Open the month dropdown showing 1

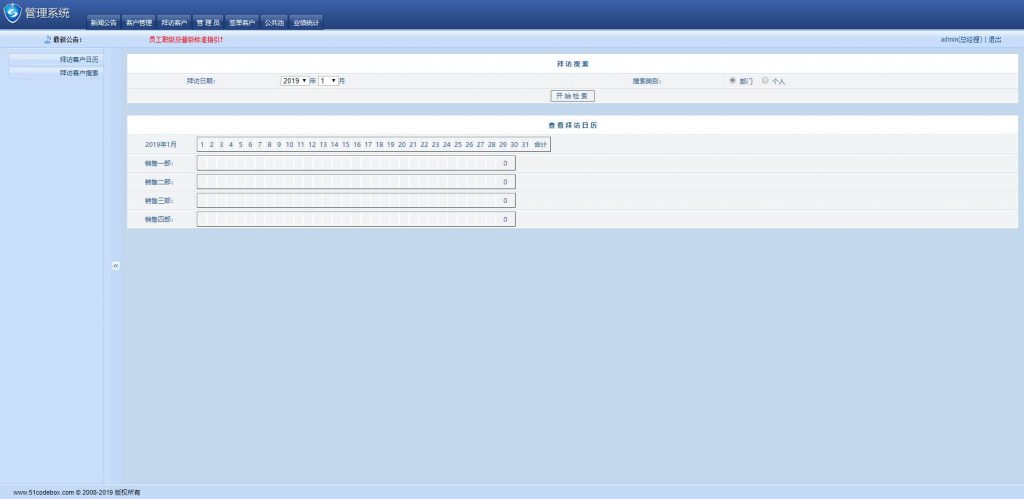pos(327,80)
